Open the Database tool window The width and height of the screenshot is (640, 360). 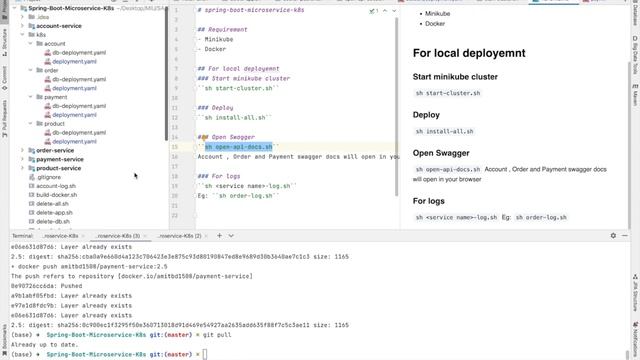click(x=635, y=14)
